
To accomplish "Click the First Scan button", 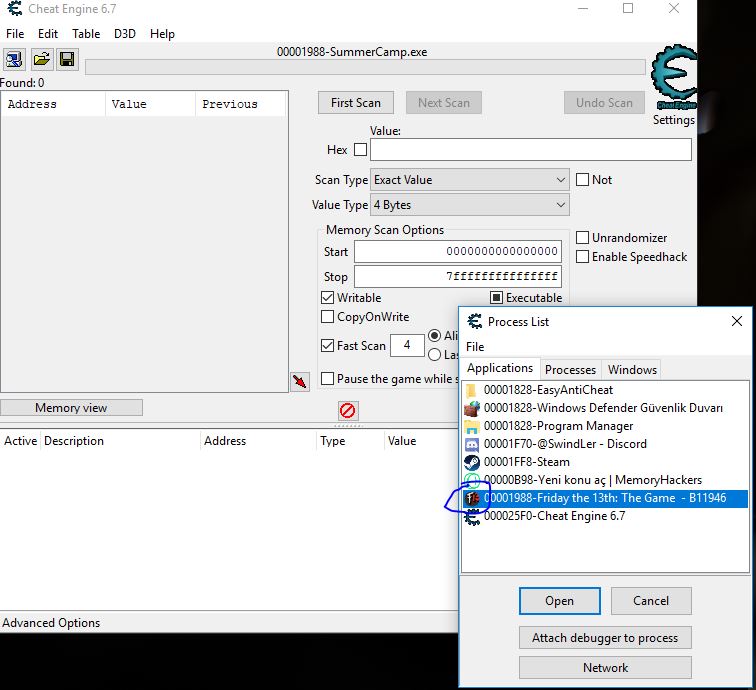I will pyautogui.click(x=356, y=103).
